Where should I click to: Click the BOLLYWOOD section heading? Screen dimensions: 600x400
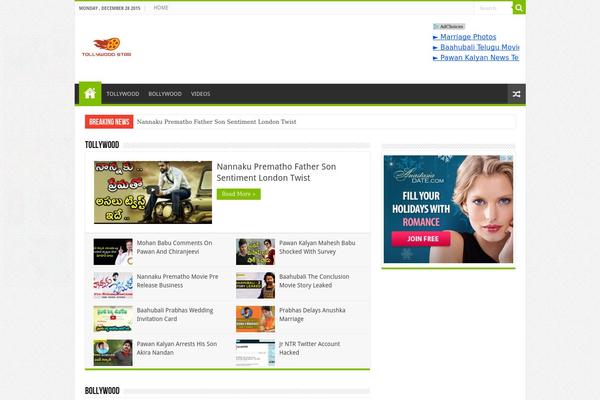click(x=102, y=391)
